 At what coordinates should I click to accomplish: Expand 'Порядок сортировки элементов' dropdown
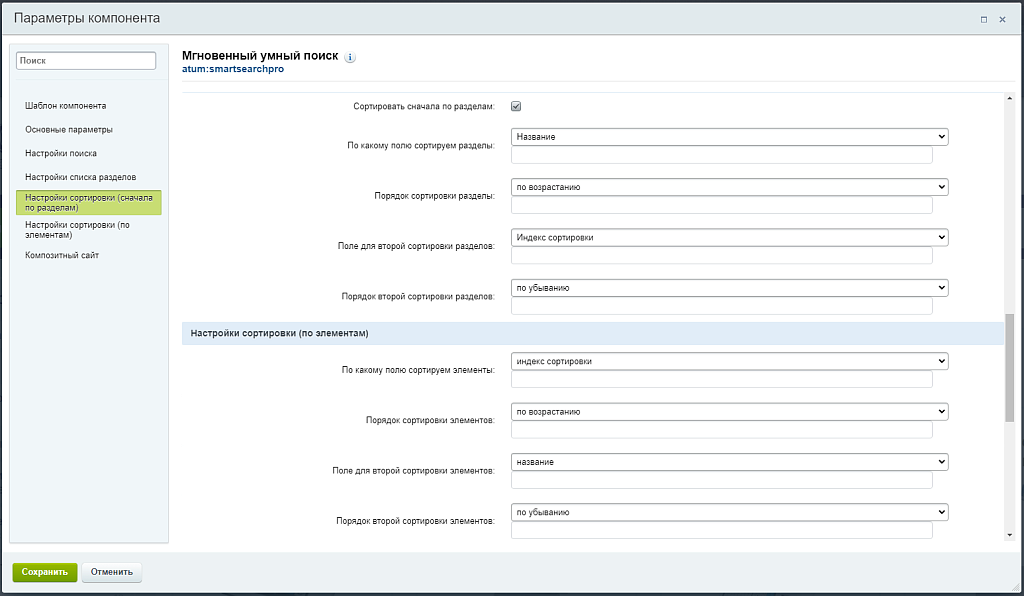click(x=729, y=412)
